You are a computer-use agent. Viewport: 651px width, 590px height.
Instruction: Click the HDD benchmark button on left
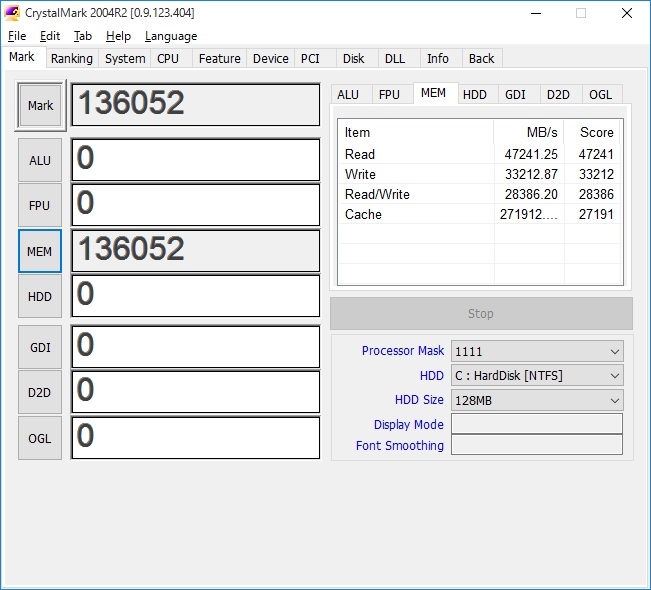click(40, 297)
